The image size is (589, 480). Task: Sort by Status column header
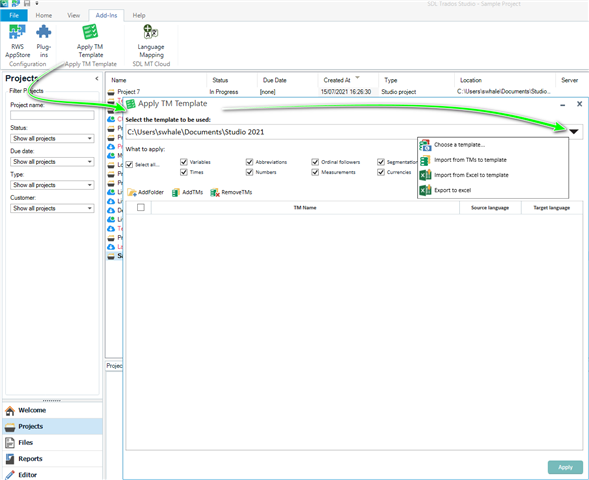232,80
